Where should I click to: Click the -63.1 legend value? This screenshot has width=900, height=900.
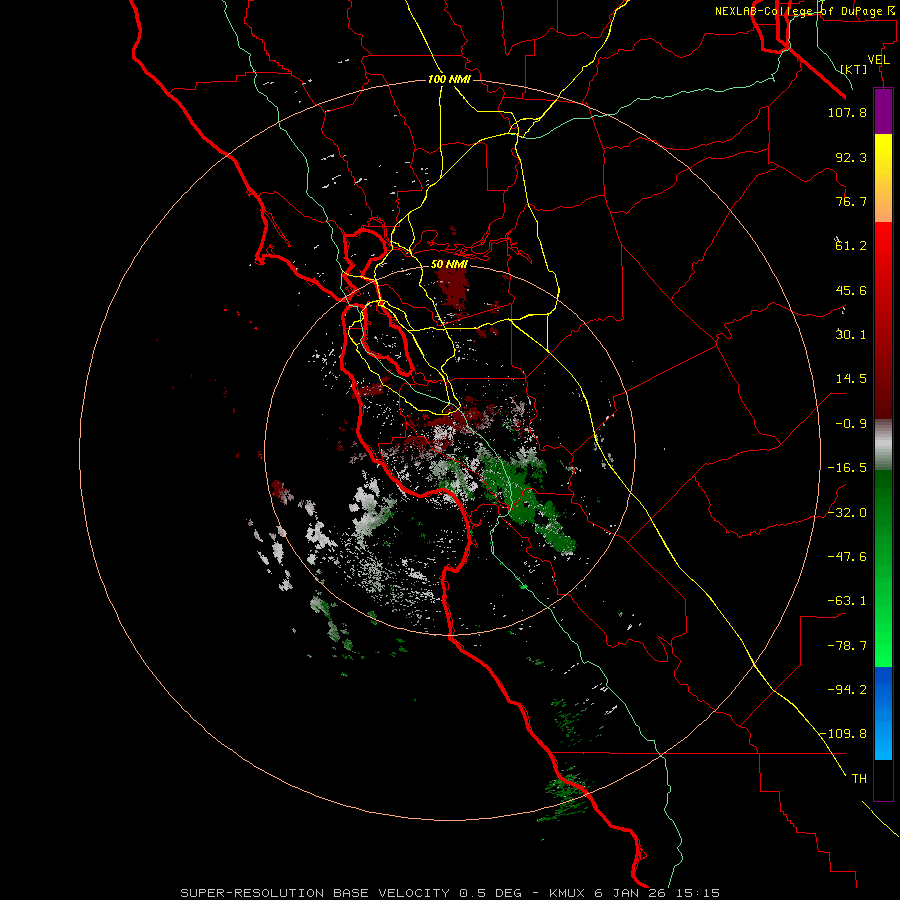(847, 601)
